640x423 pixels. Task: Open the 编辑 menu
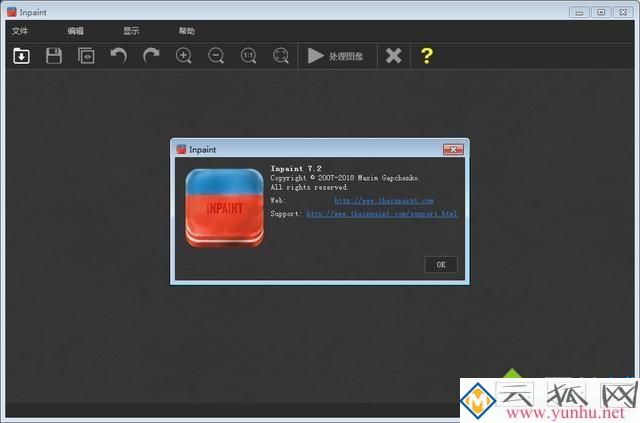click(76, 31)
